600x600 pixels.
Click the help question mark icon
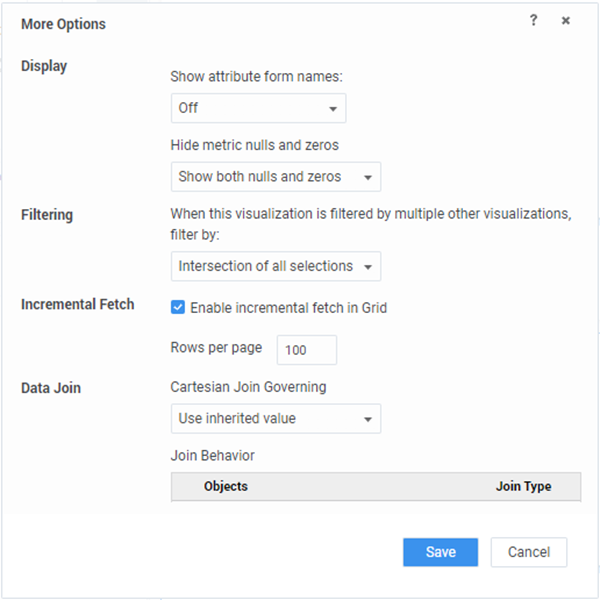pos(534,21)
